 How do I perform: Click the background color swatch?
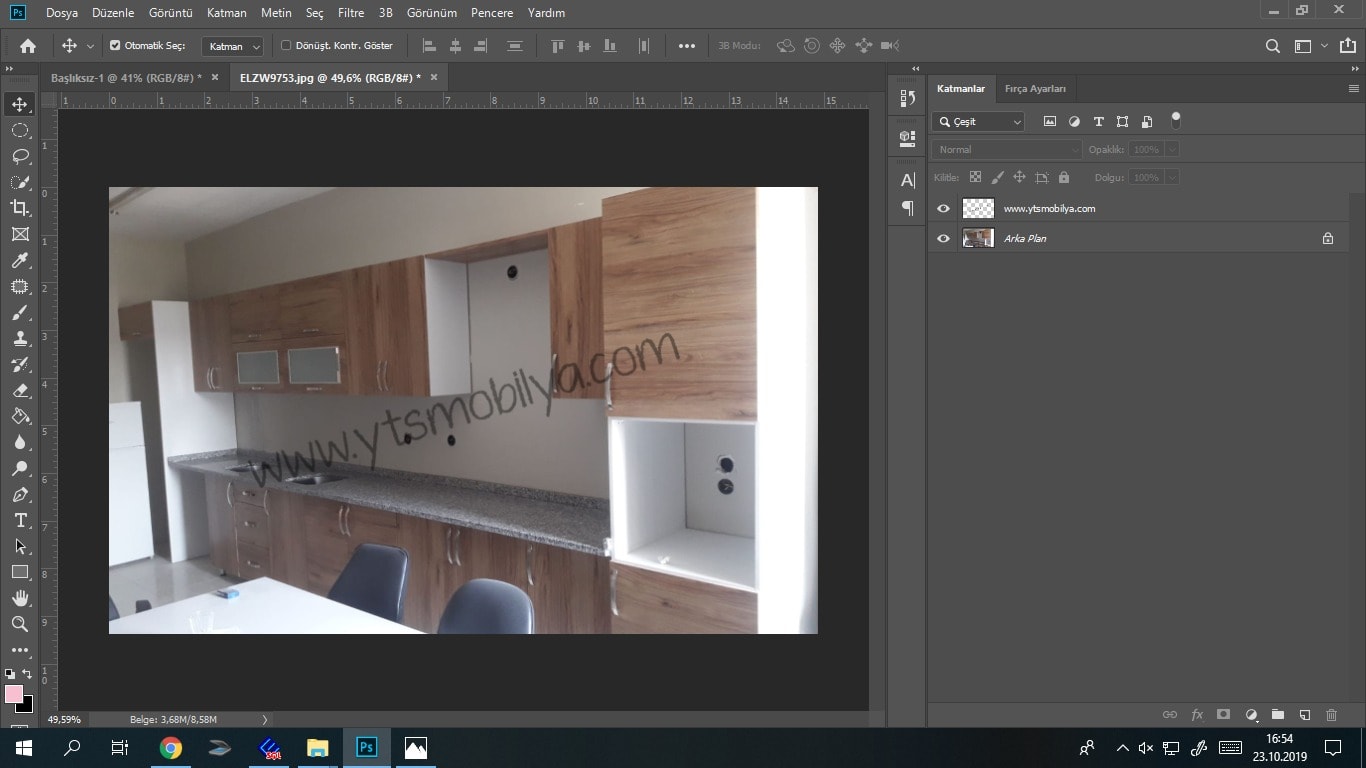26,706
